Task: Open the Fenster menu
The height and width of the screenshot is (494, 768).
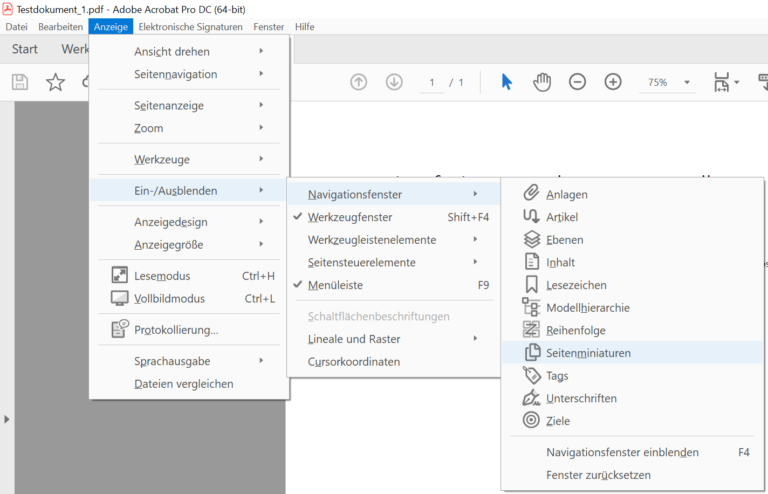Action: coord(268,26)
